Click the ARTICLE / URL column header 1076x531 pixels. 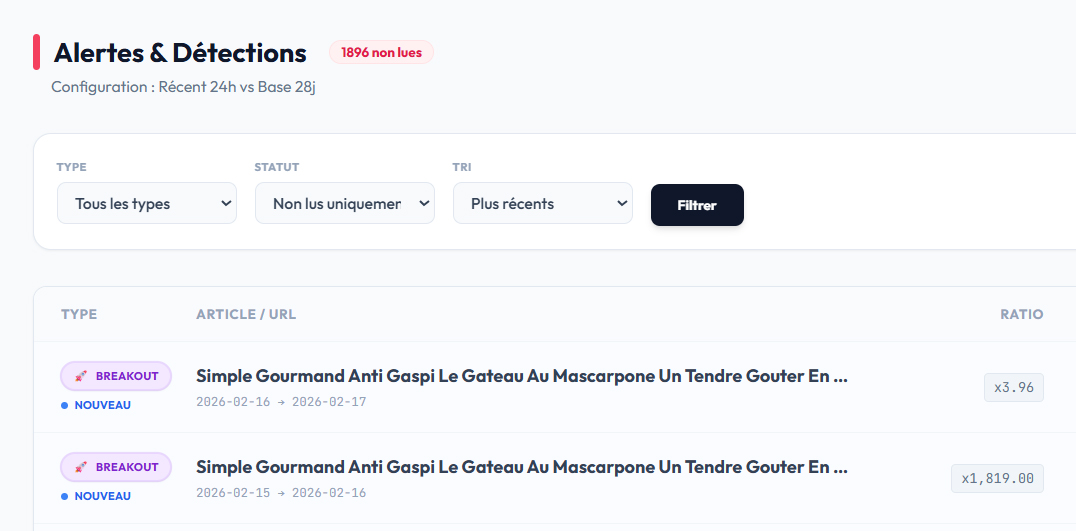click(246, 314)
